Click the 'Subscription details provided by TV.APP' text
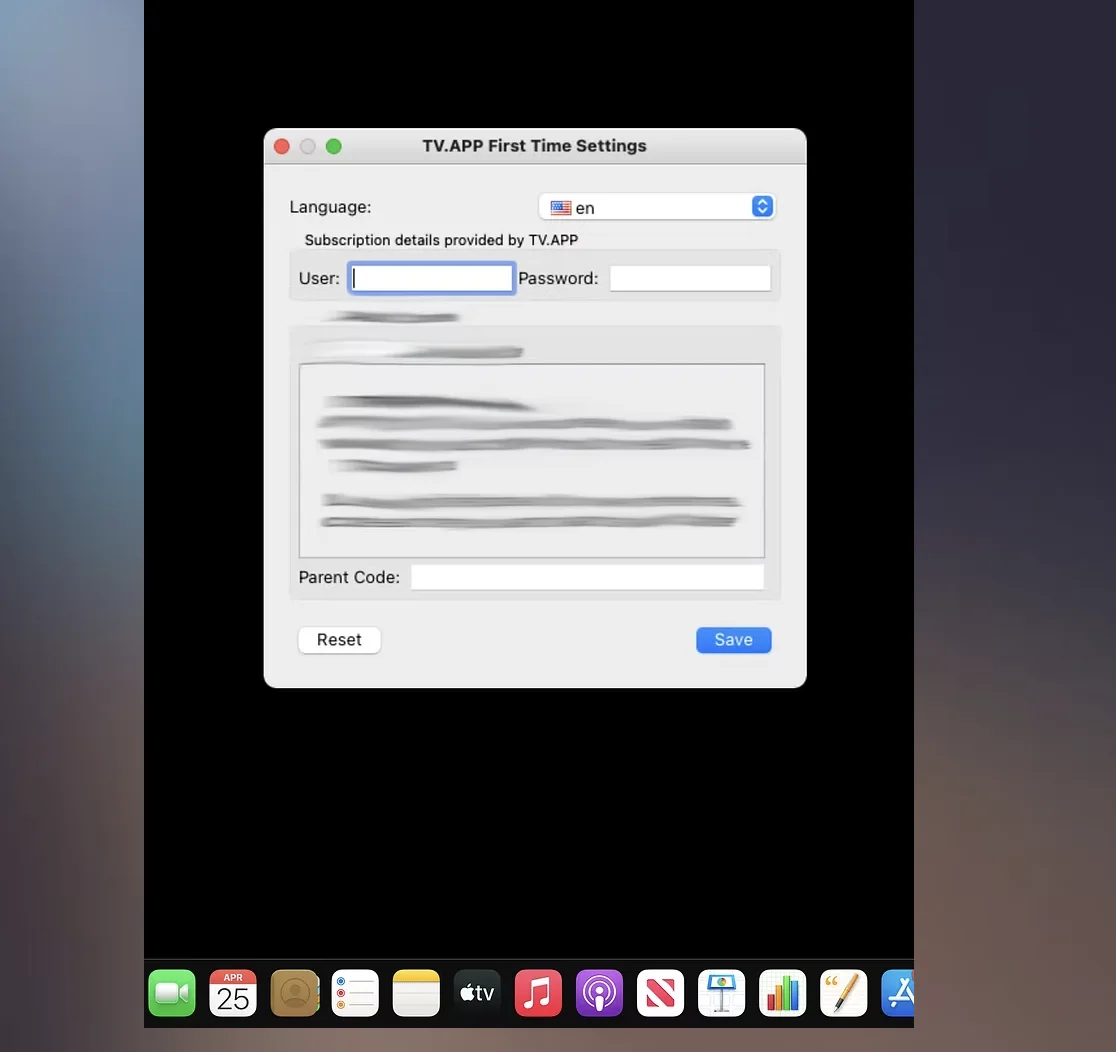 441,241
